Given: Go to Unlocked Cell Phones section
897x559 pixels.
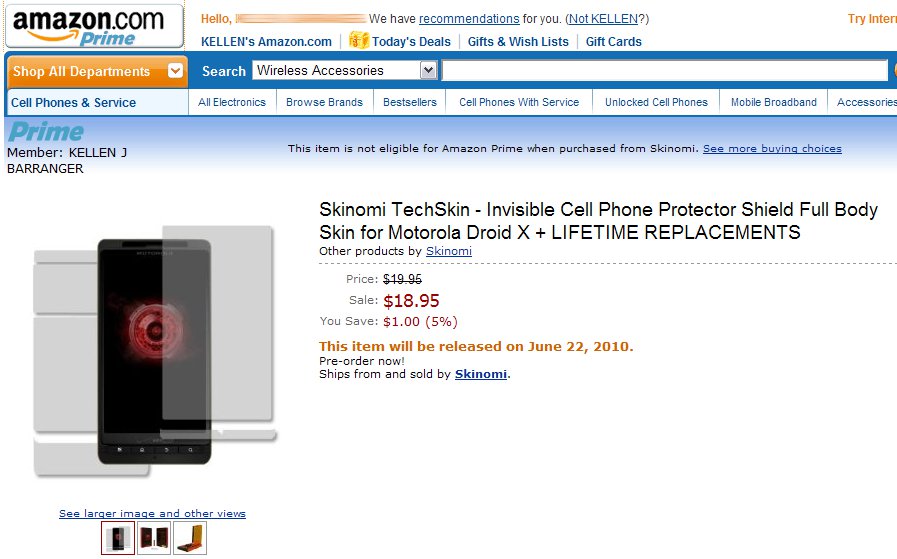Looking at the screenshot, I should 656,102.
